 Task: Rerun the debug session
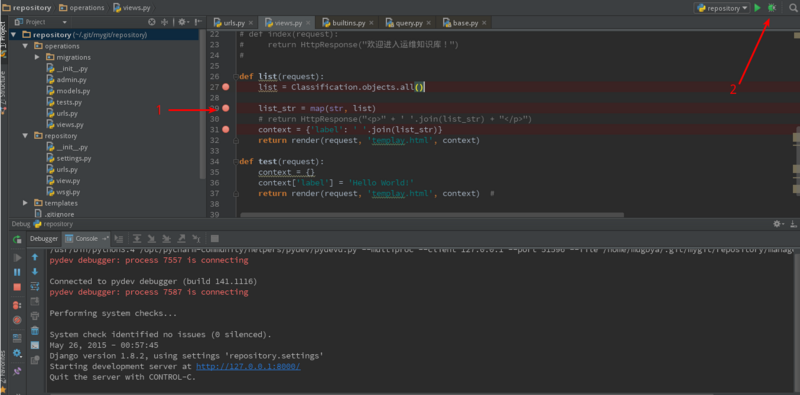click(17, 239)
